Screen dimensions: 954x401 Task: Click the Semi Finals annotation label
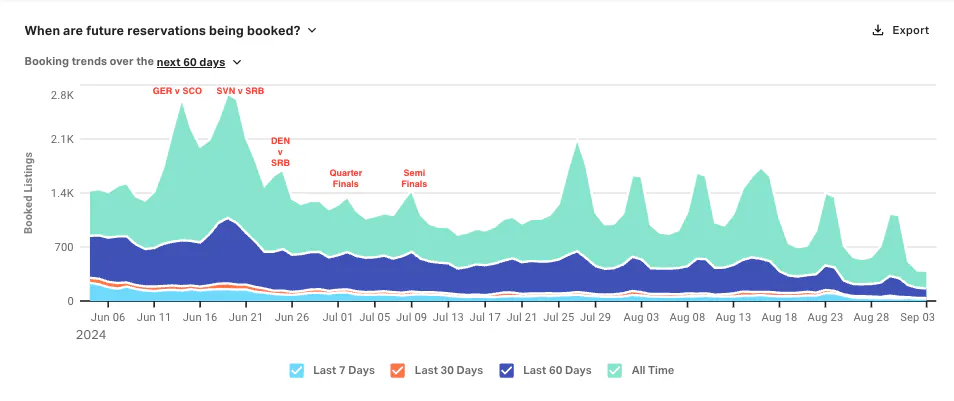pos(414,178)
